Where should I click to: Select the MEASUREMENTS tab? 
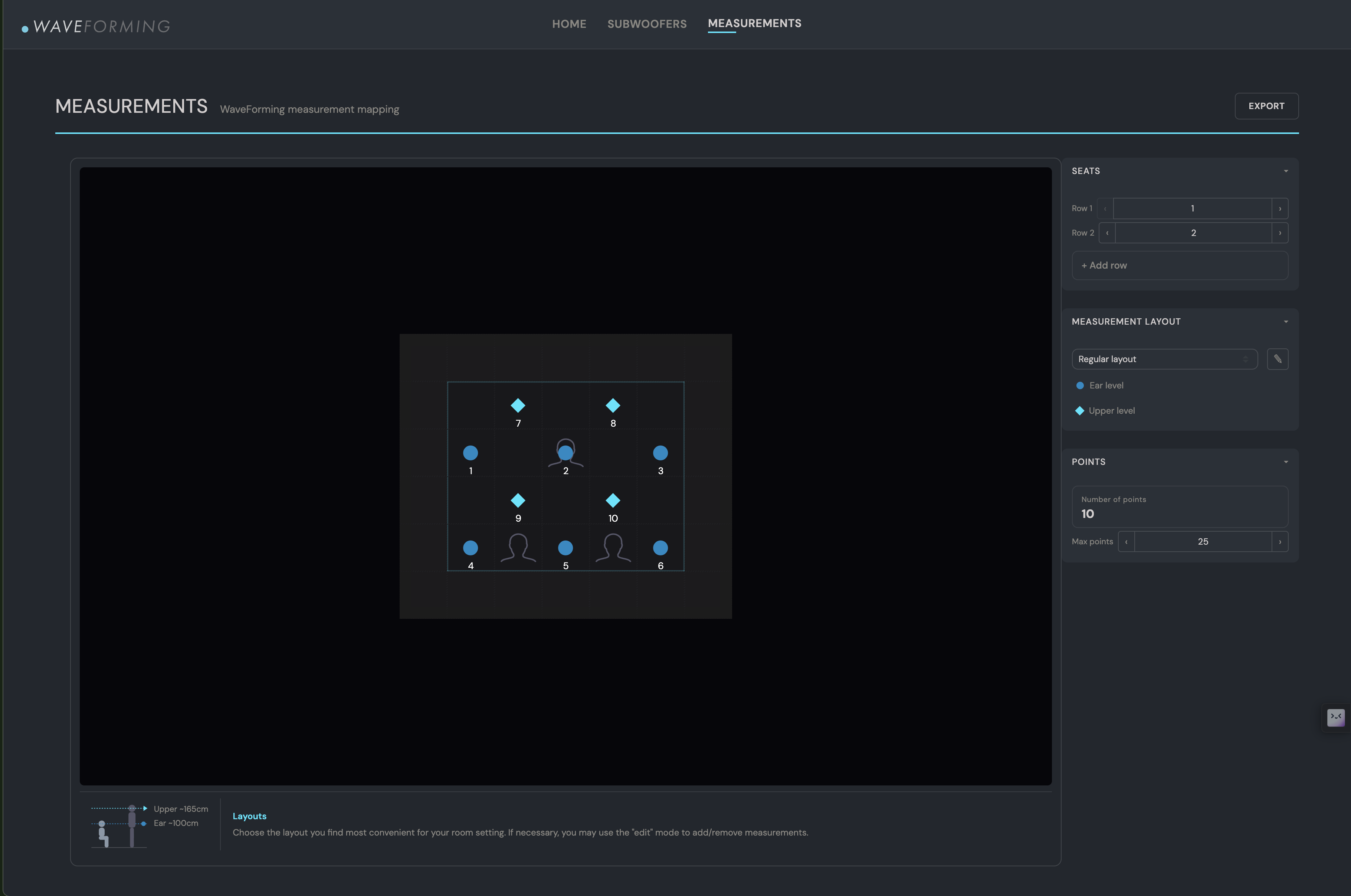[754, 23]
